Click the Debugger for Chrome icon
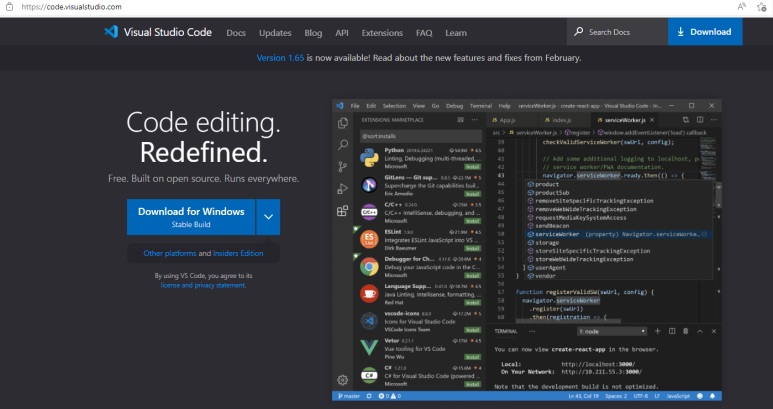The image size is (773, 409). coord(369,267)
